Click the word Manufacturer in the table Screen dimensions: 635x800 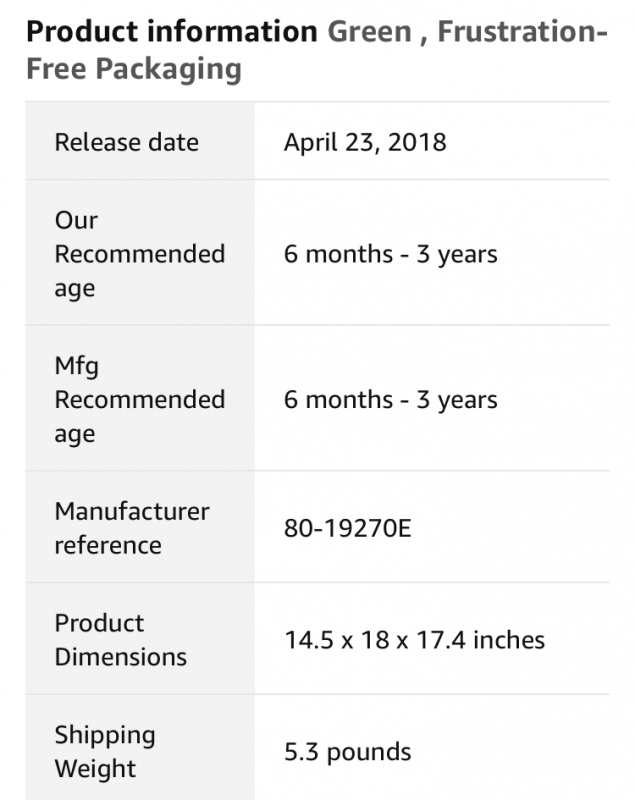[x=132, y=511]
